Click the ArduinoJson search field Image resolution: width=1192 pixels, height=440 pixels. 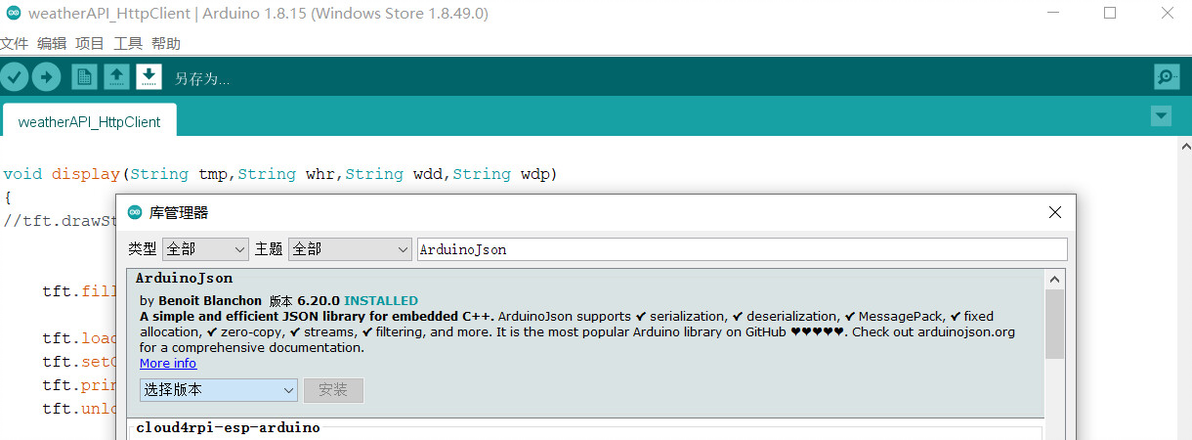[x=741, y=249]
